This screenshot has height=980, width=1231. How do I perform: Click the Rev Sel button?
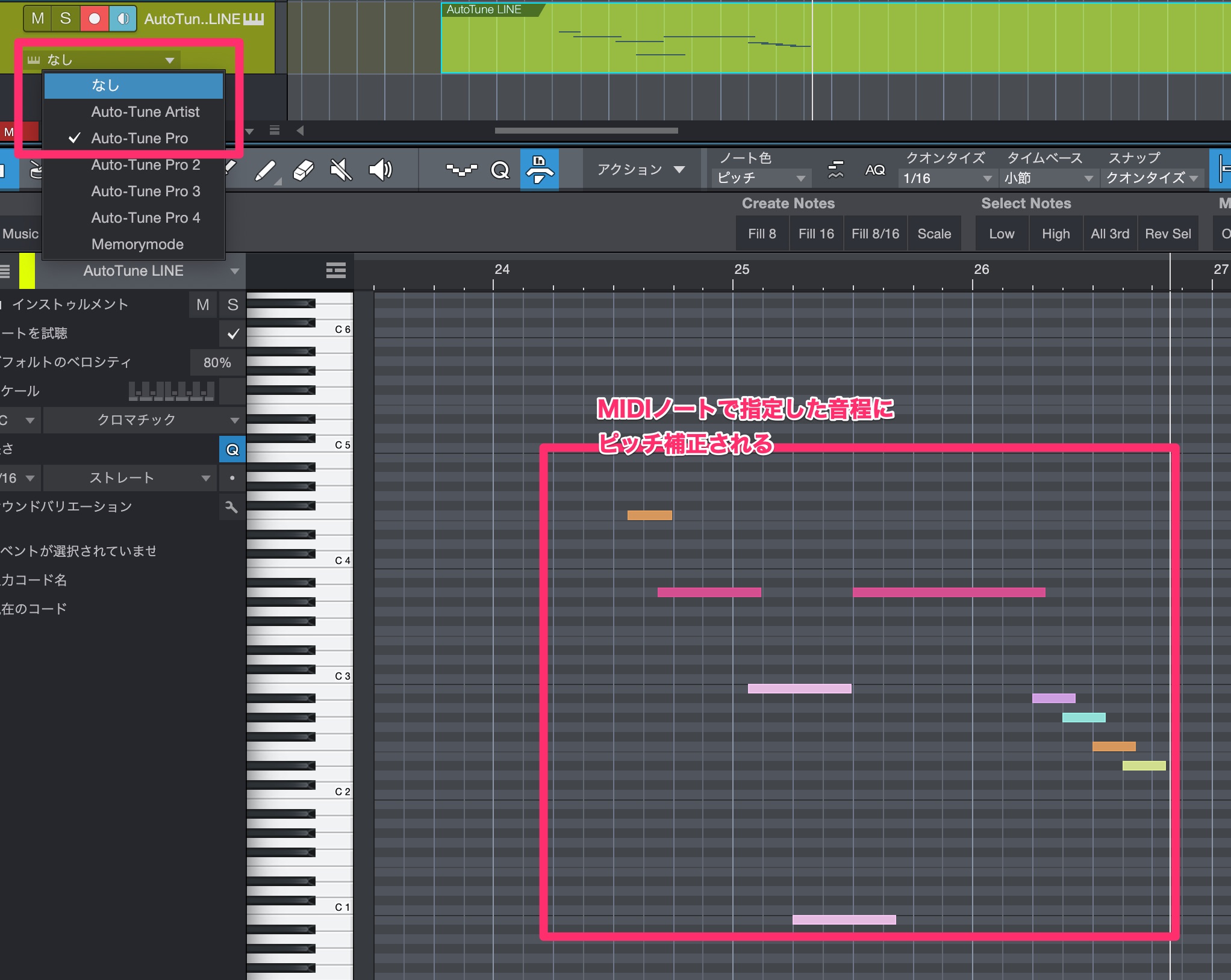(x=1167, y=234)
